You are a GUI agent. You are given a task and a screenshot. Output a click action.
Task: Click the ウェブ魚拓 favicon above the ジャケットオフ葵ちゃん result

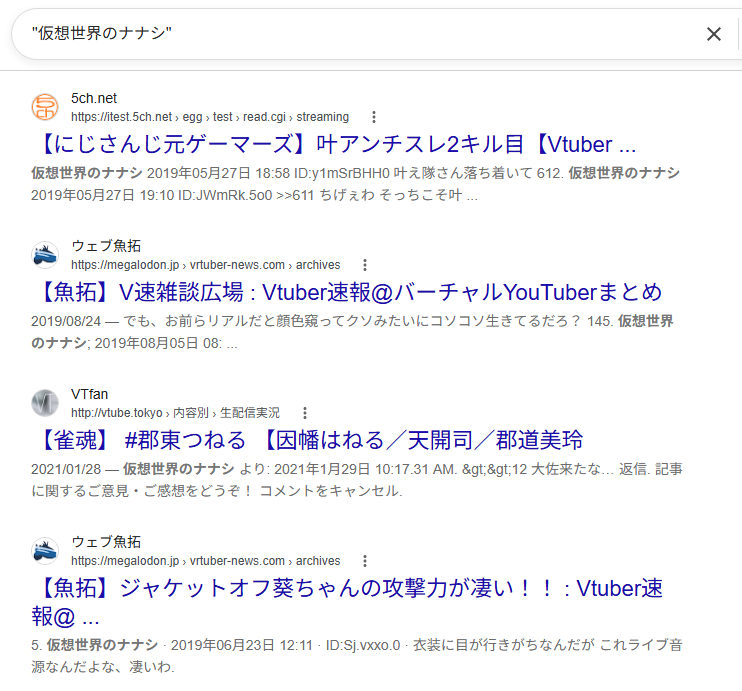[x=45, y=551]
